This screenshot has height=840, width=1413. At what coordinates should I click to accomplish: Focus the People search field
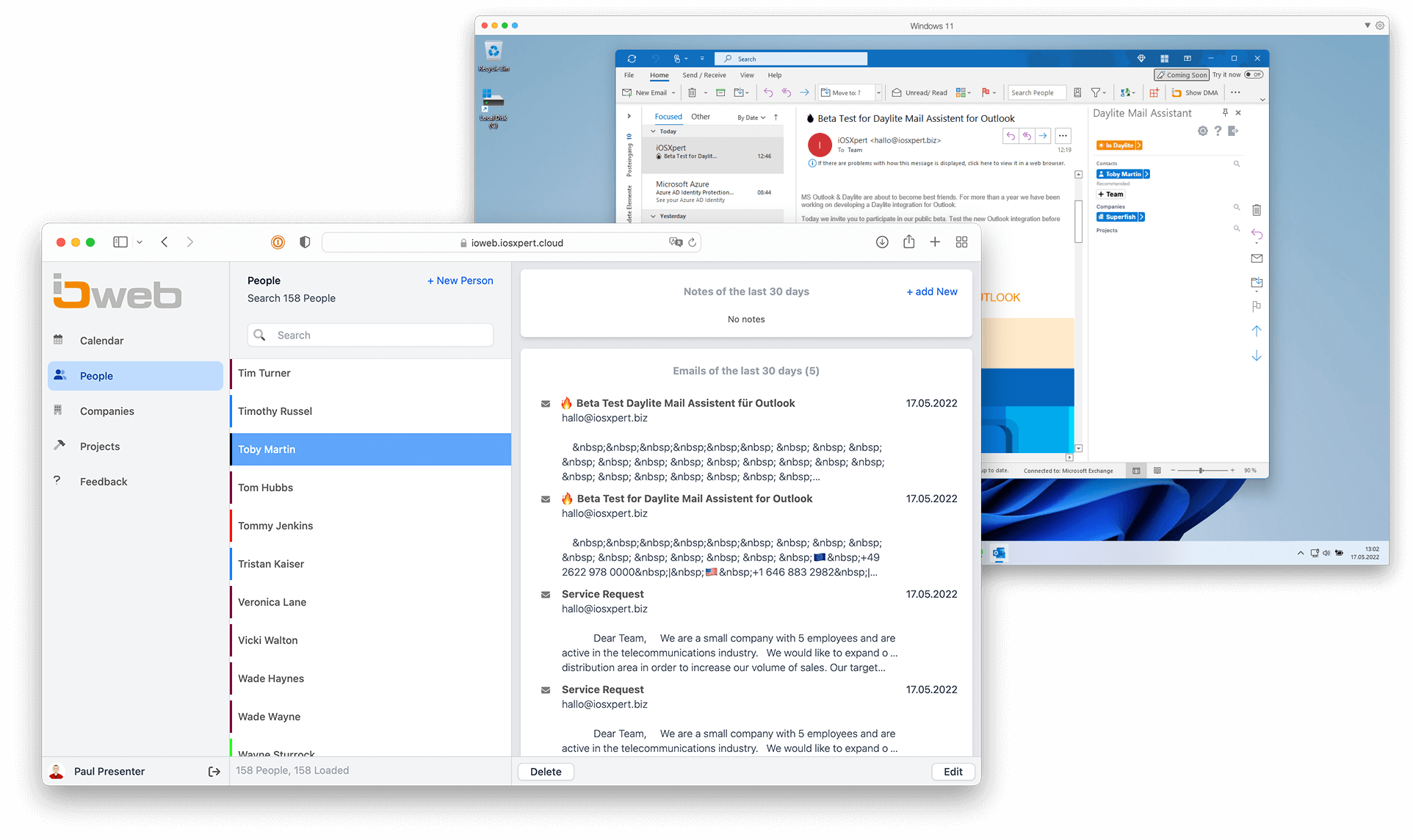pyautogui.click(x=370, y=335)
